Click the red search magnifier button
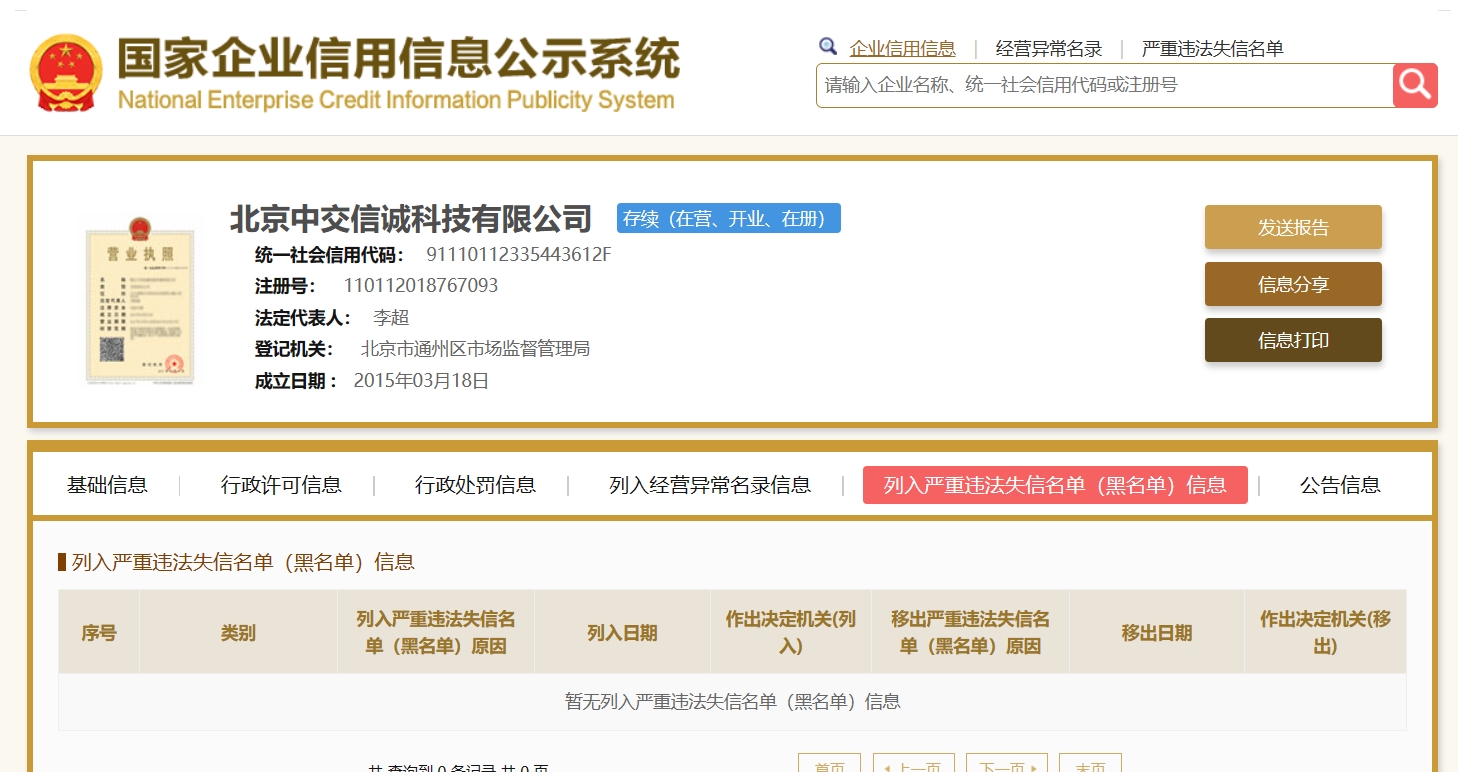Screen dimensions: 1458x772 point(1415,85)
